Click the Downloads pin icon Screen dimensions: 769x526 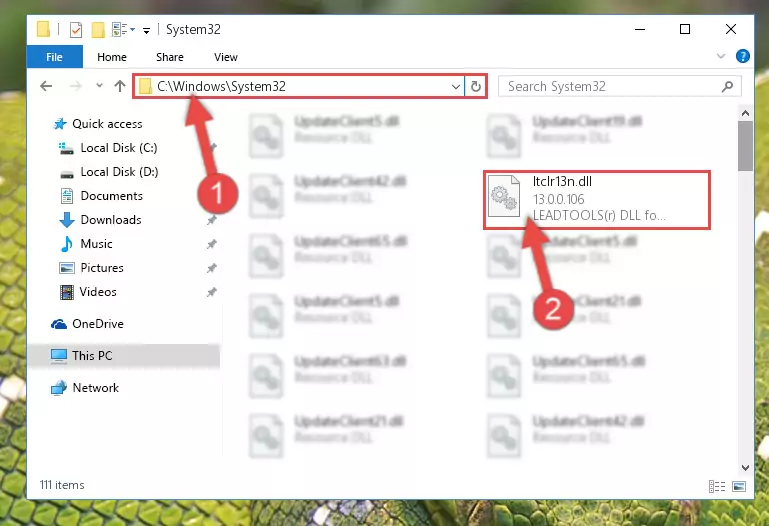(211, 220)
